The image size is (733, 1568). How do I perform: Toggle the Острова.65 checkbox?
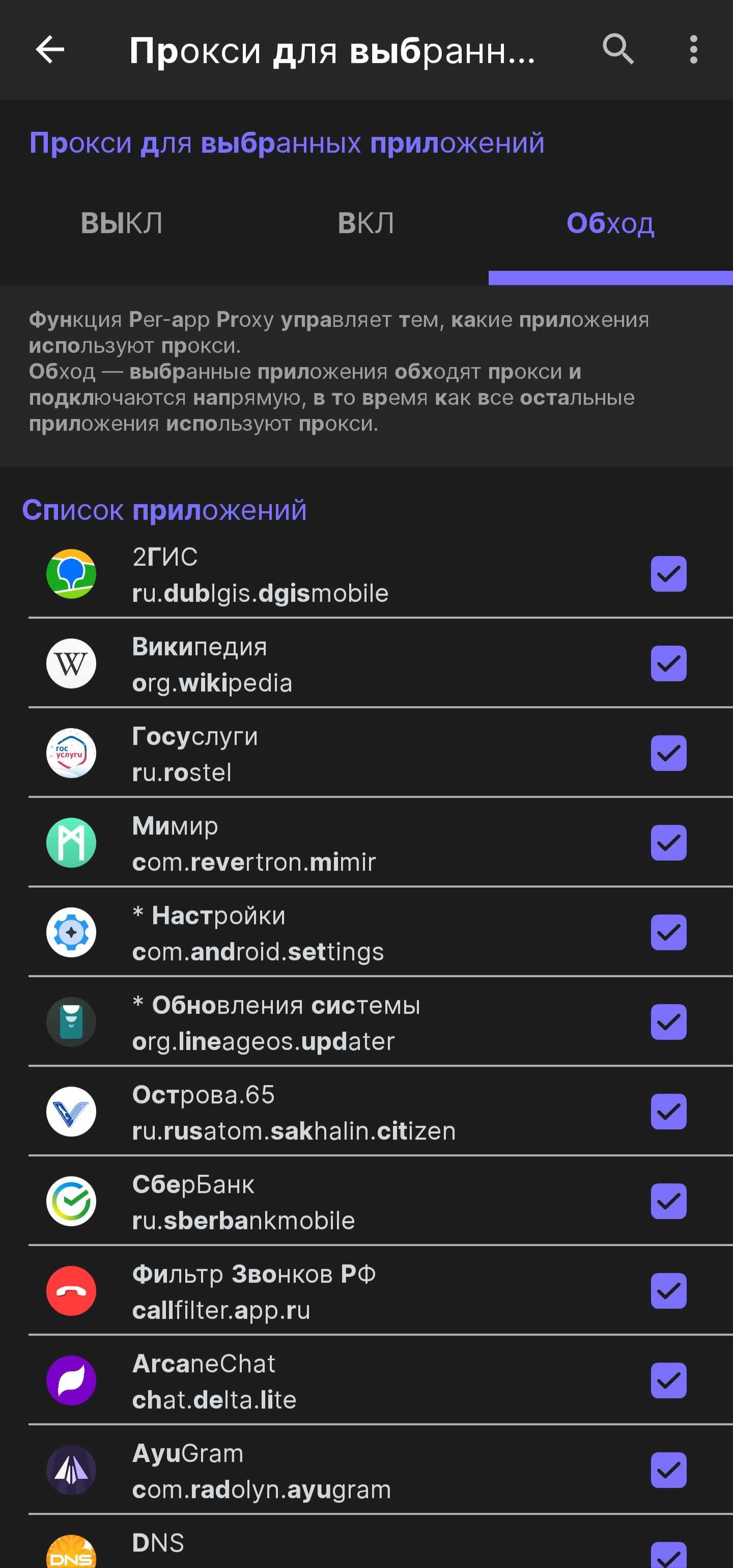668,1112
